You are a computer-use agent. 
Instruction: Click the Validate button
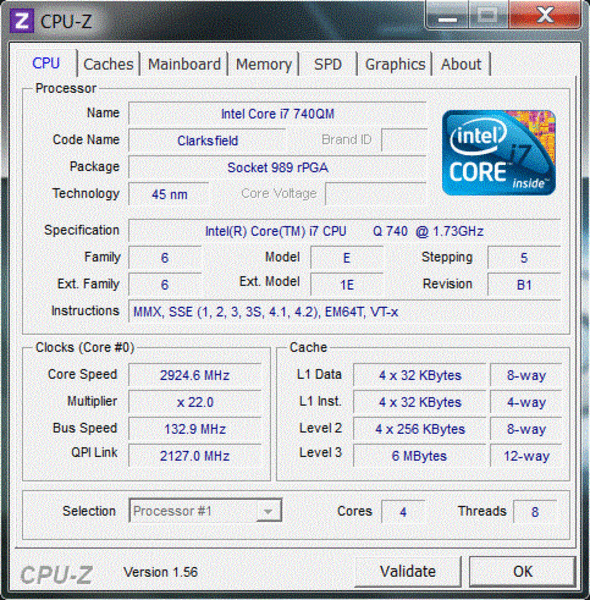point(407,571)
